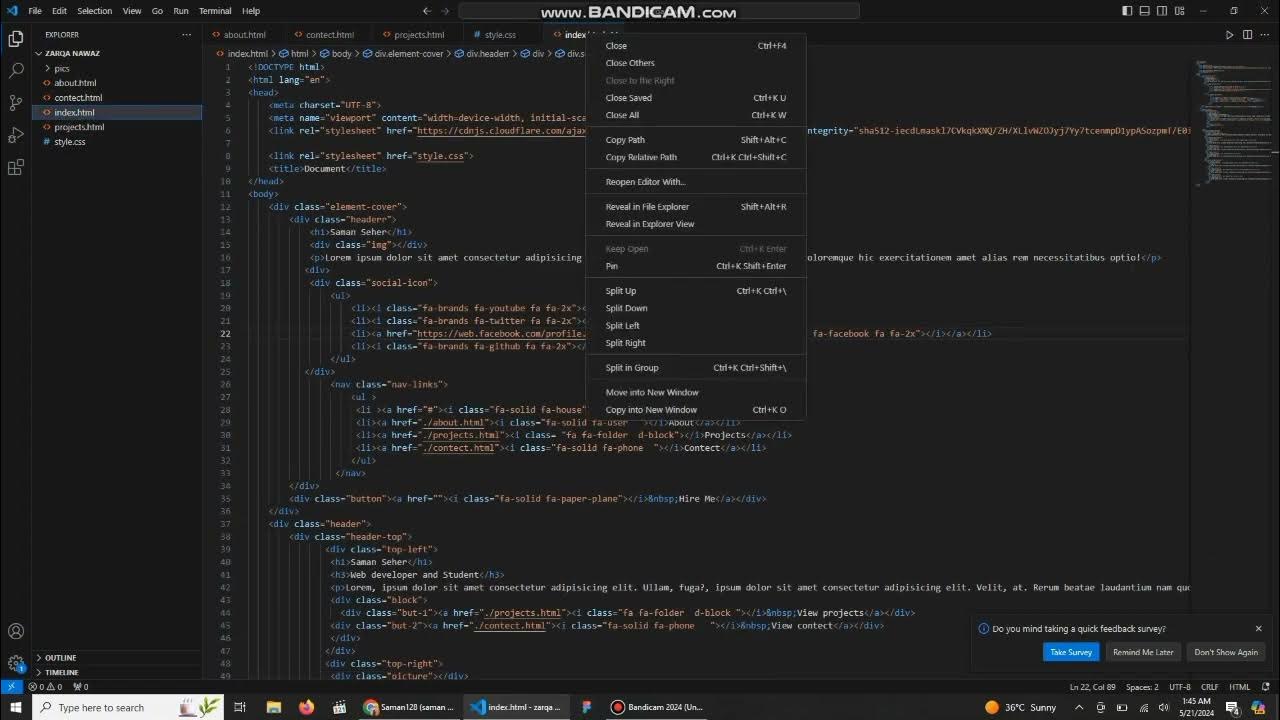This screenshot has height=720, width=1280.
Task: Open the Manage gear icon
Action: (15, 663)
